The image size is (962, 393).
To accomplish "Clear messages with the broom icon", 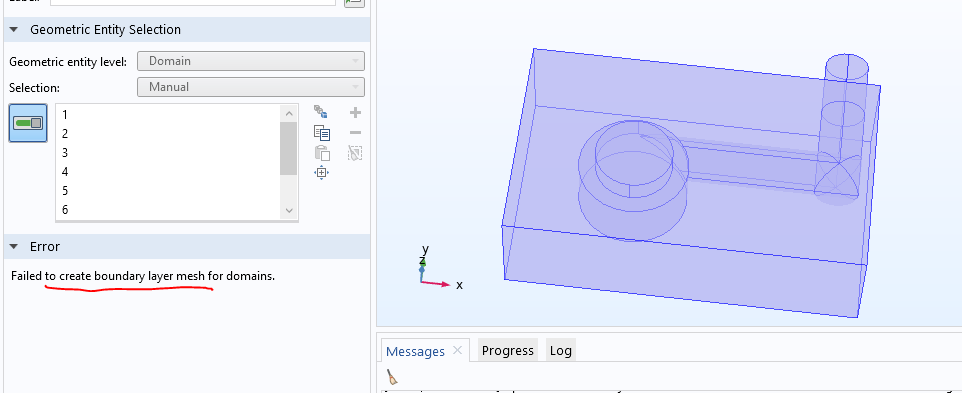I will [x=391, y=376].
